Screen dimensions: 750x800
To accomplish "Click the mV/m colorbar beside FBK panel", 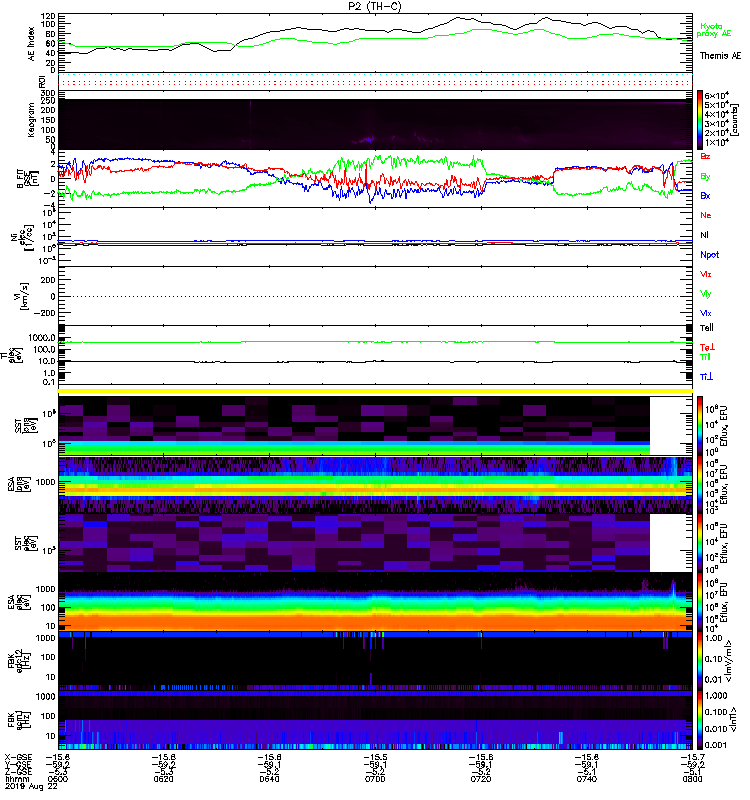I will [699, 661].
